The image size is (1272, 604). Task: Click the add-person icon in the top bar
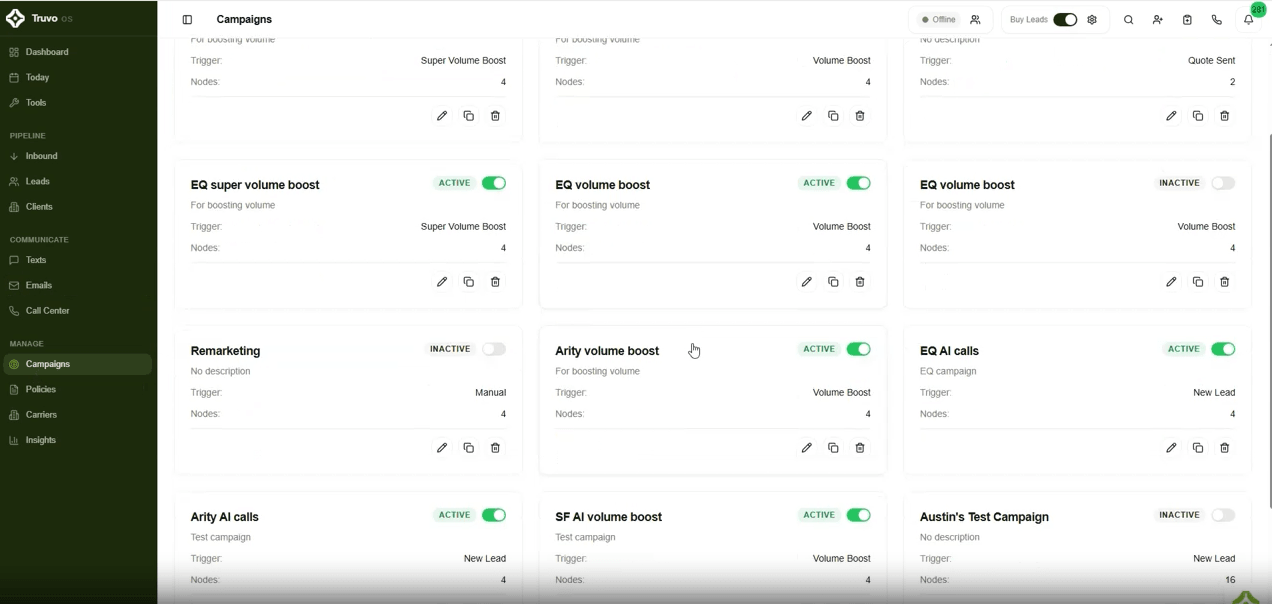[1158, 20]
